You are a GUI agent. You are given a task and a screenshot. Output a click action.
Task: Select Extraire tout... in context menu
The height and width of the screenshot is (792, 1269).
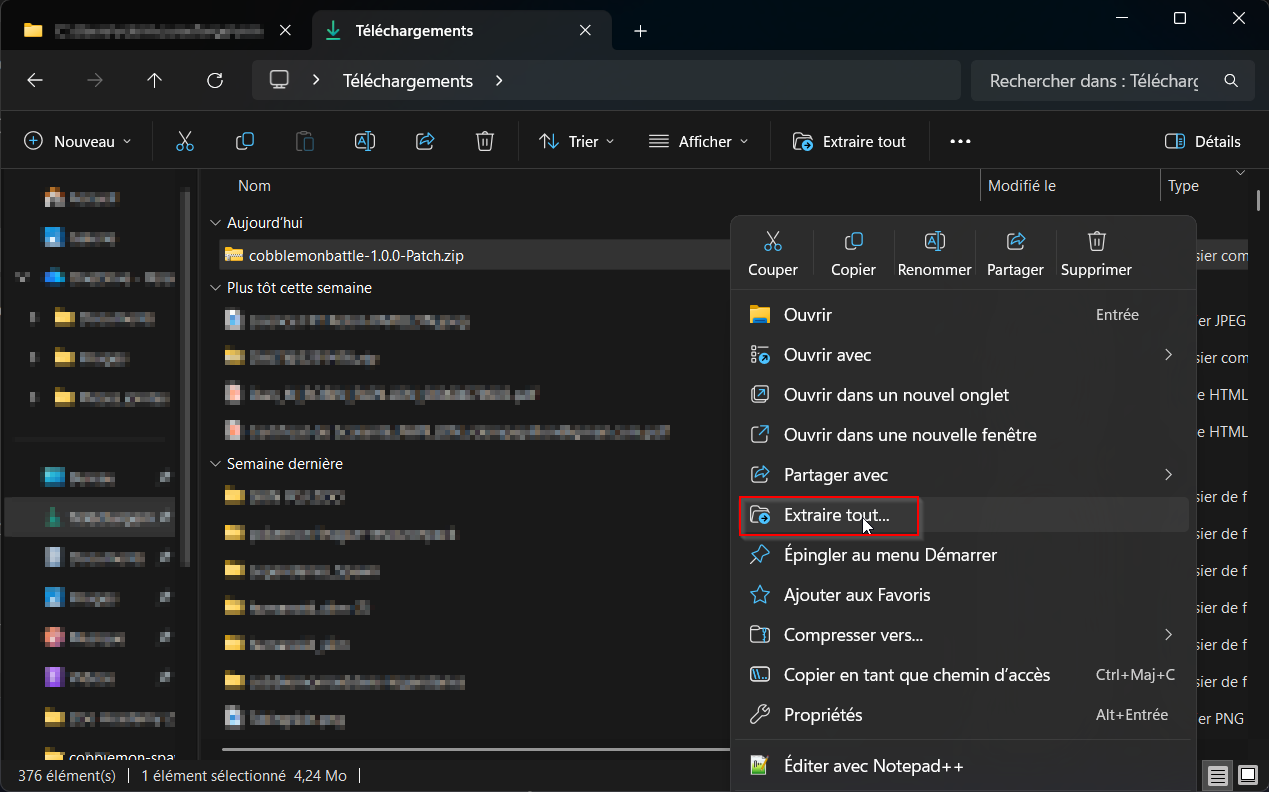836,515
